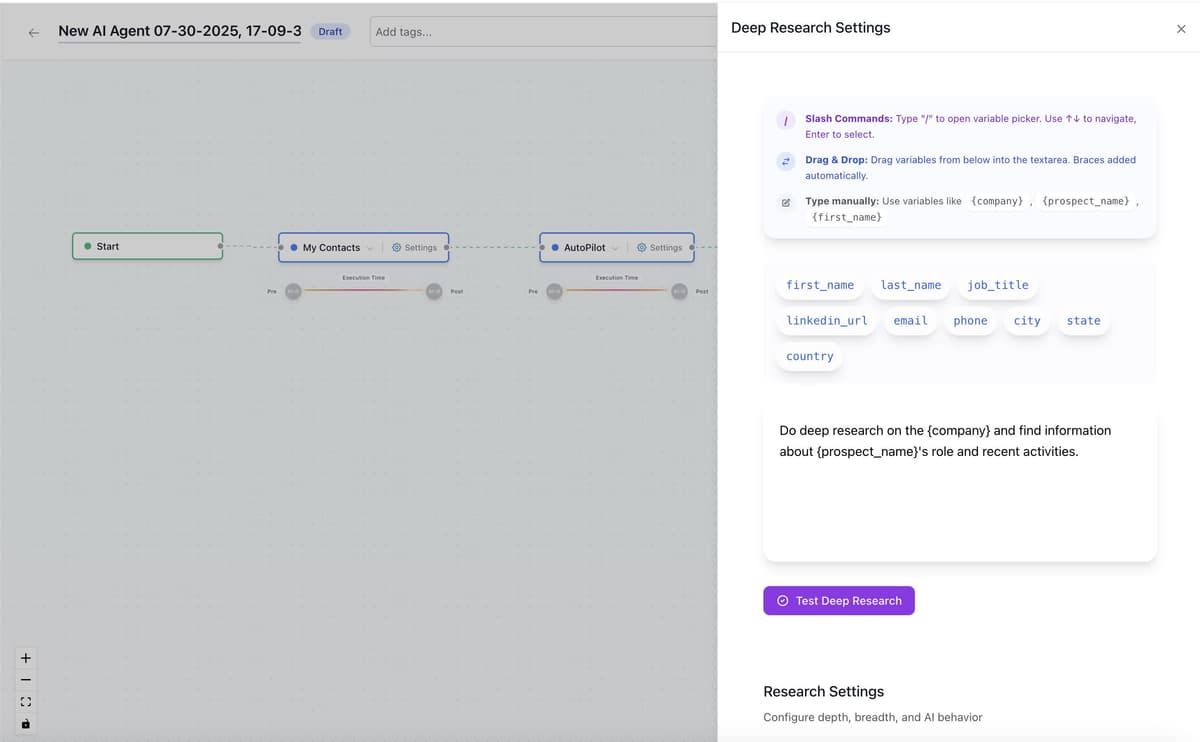Select the first_name variable chip
The height and width of the screenshot is (742, 1200).
click(x=819, y=285)
